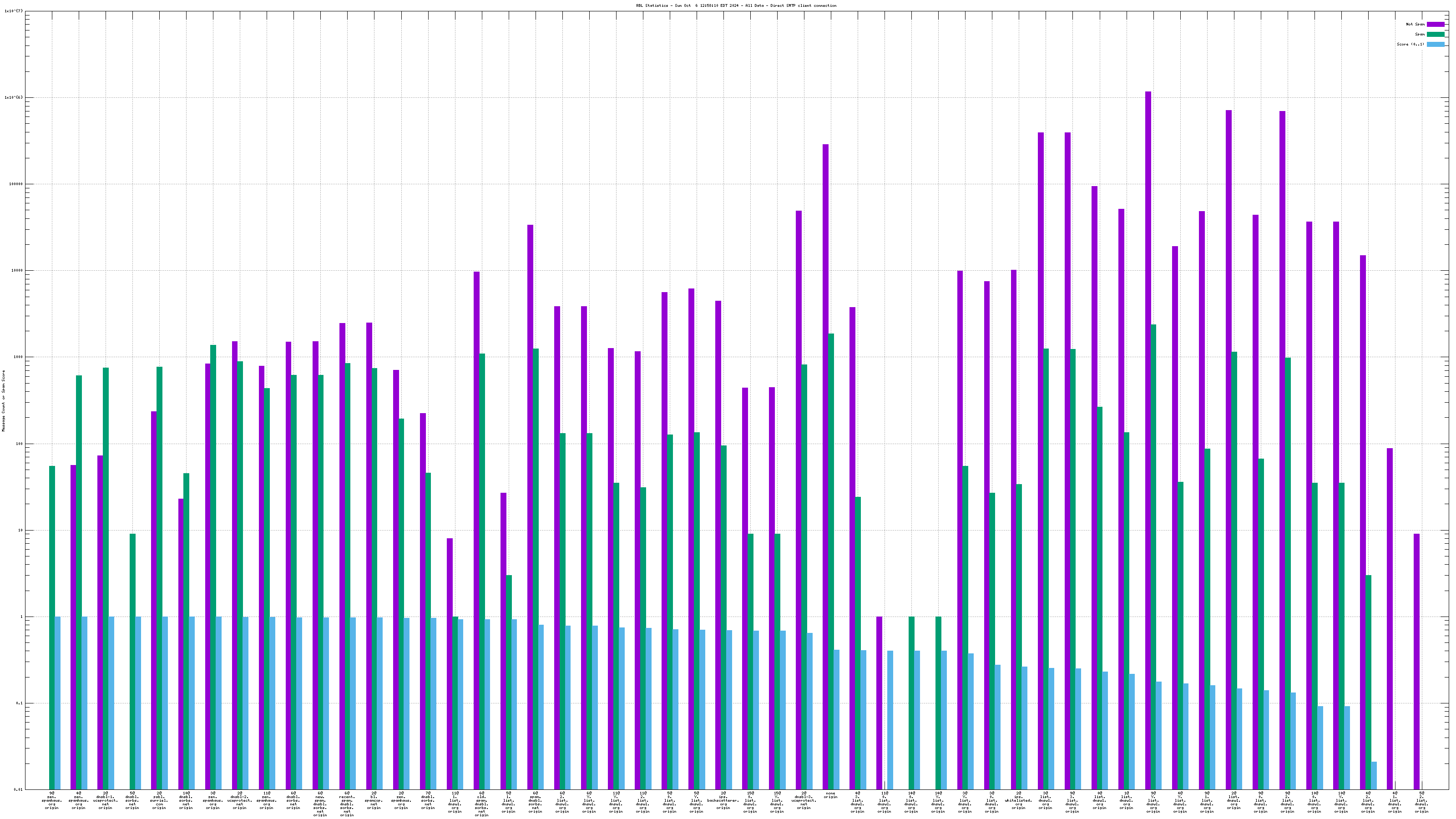
Task: Click the Message Count y-axis label
Action: pyautogui.click(x=3, y=401)
